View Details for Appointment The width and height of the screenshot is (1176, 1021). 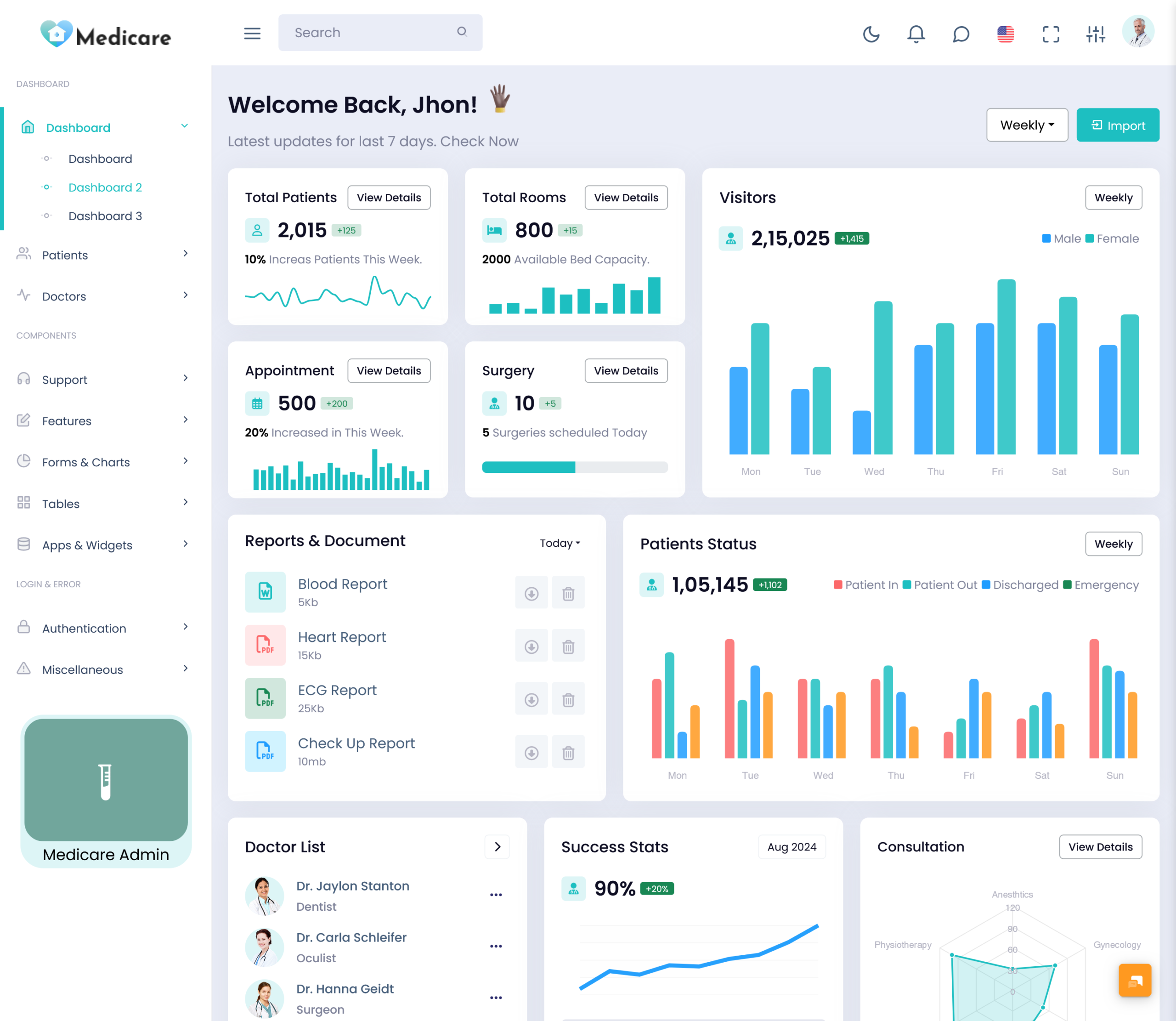click(x=389, y=371)
